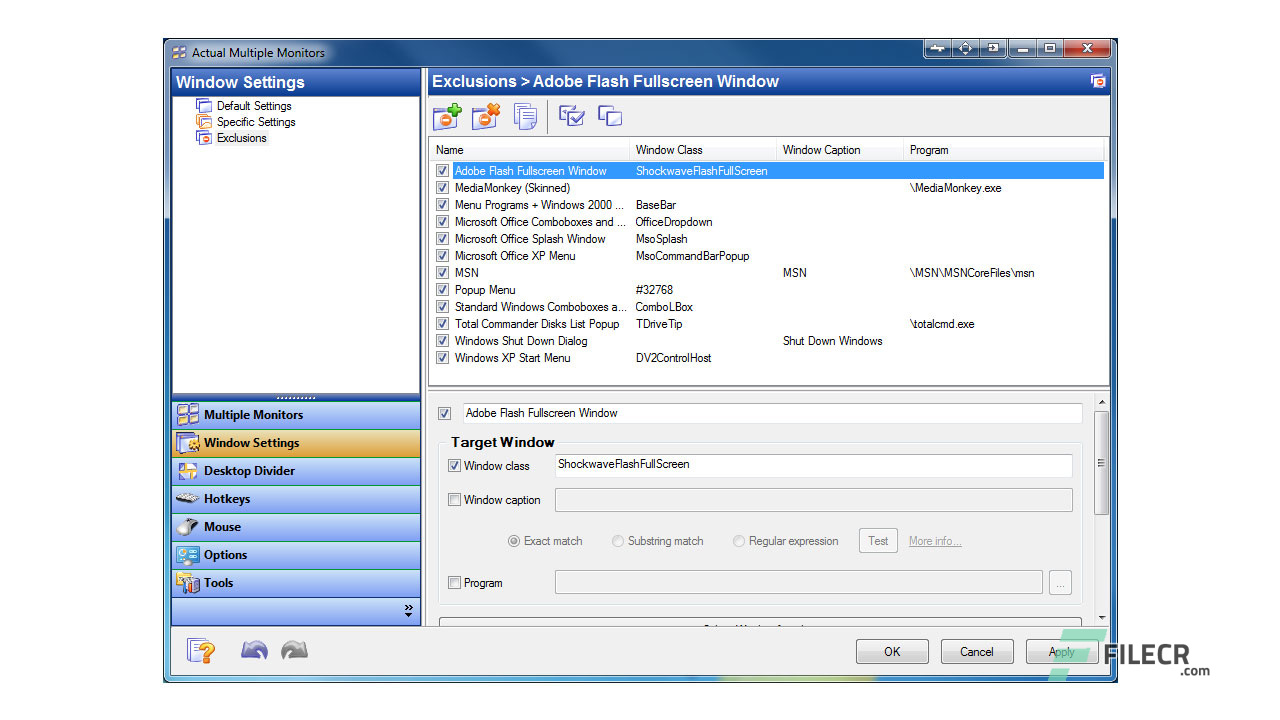Viewport: 1280px width, 720px height.
Task: Switch to the Multiple Monitors section
Action: click(296, 415)
